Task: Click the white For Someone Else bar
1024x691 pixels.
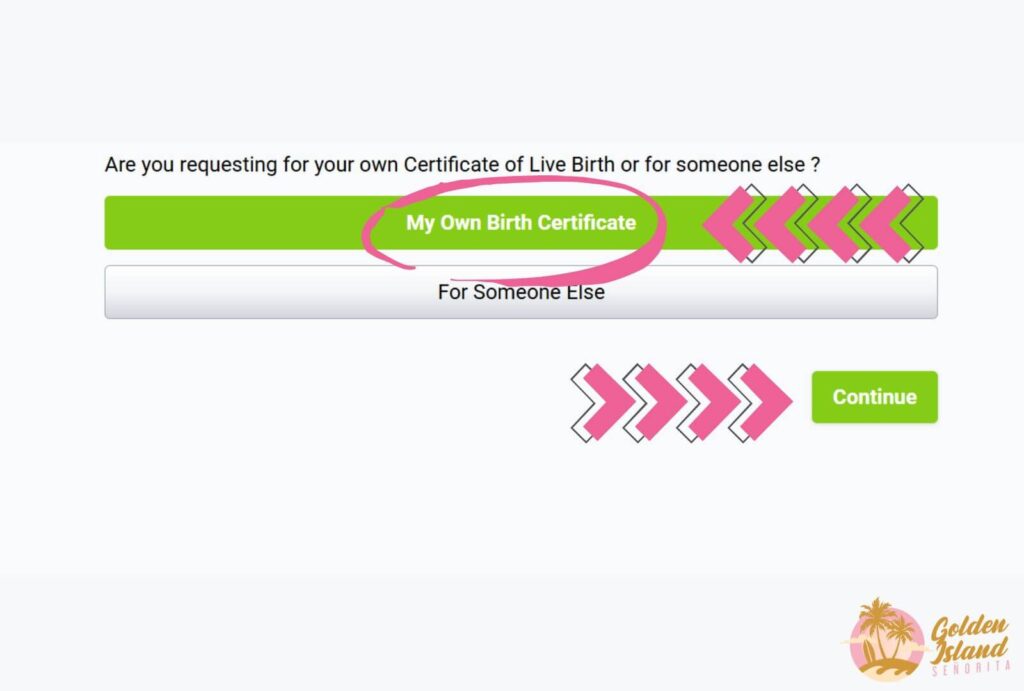Action: tap(300, 292)
